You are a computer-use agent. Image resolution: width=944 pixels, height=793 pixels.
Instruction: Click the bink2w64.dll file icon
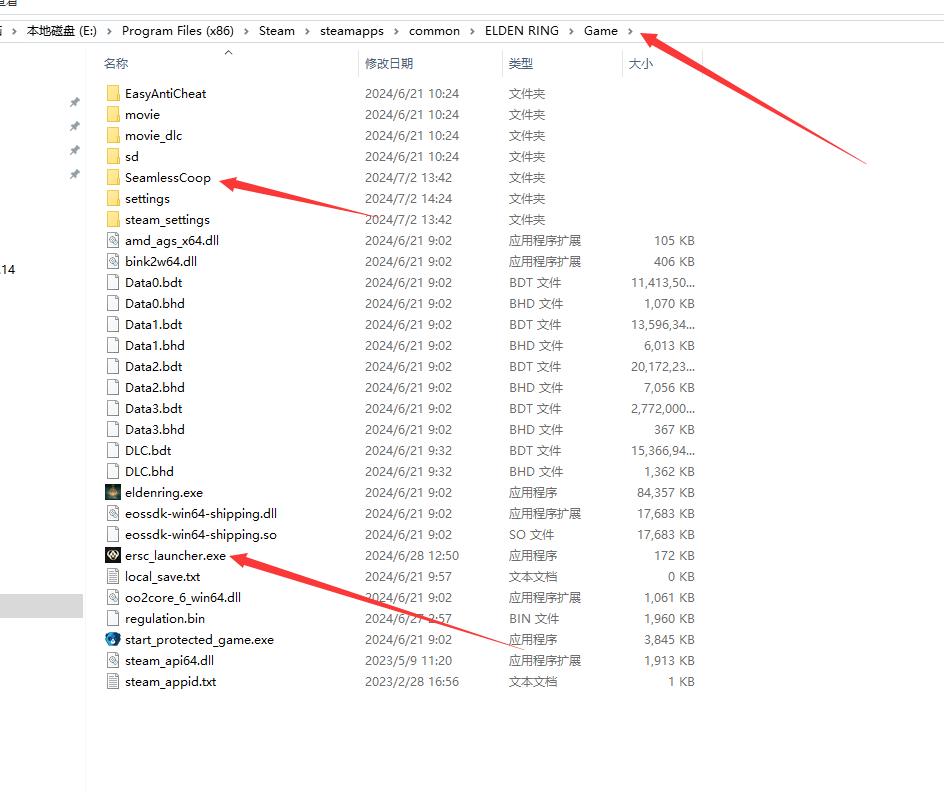tap(113, 261)
